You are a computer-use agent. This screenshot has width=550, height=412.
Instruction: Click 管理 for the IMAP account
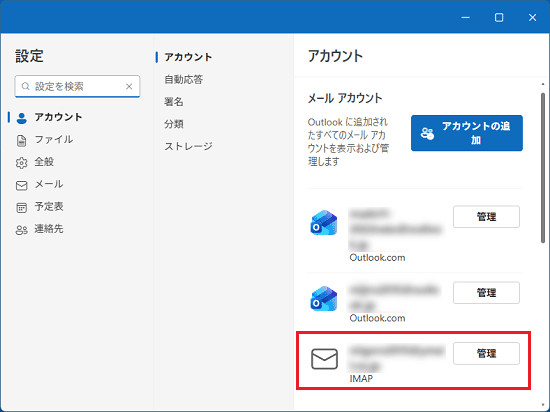tap(486, 353)
